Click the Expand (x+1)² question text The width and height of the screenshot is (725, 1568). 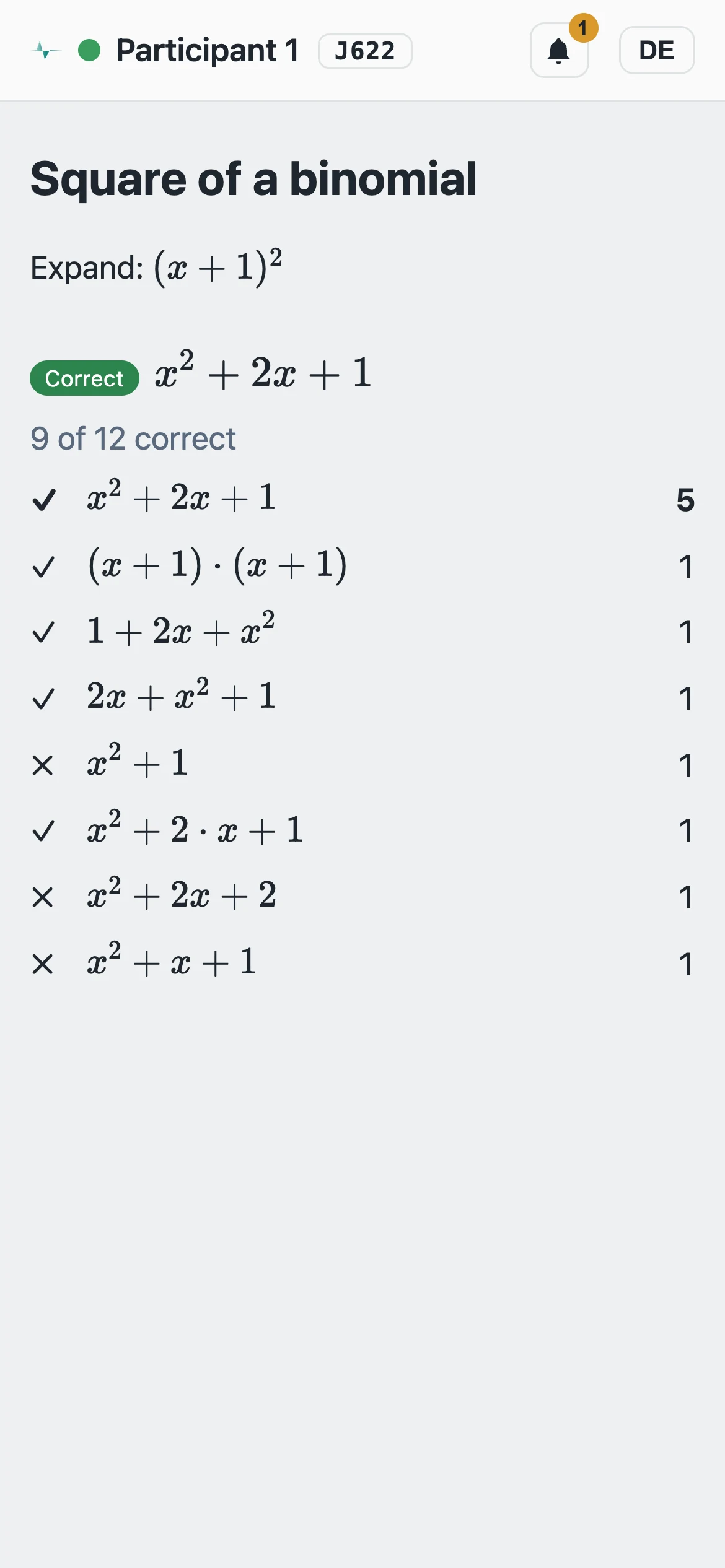coord(156,267)
